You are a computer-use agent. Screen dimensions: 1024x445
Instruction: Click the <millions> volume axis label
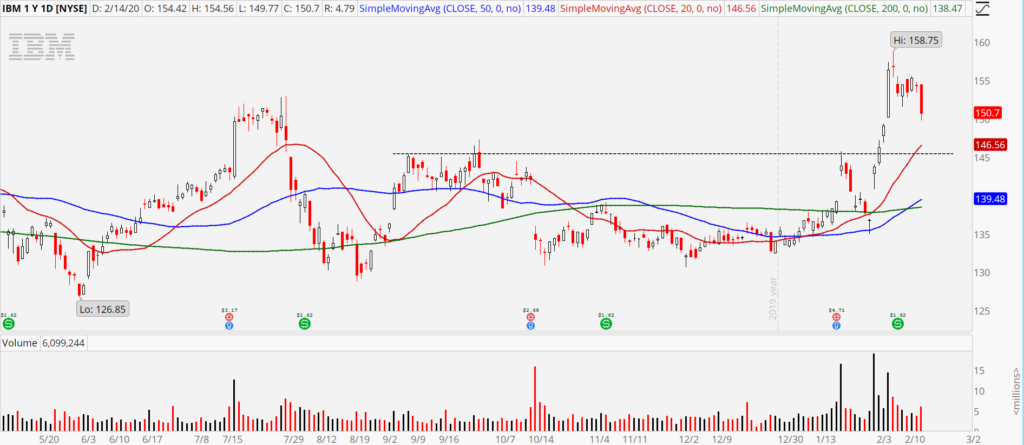[x=1017, y=391]
